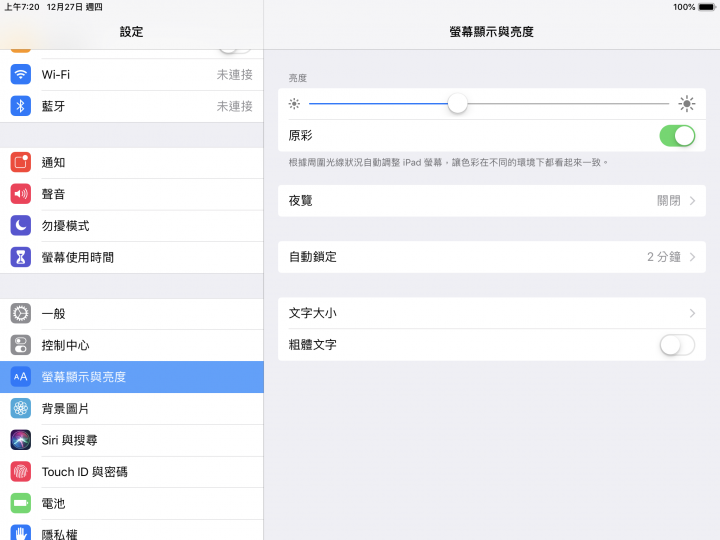The image size is (720, 540).
Task: Click the brightness slider knob
Action: 457,104
